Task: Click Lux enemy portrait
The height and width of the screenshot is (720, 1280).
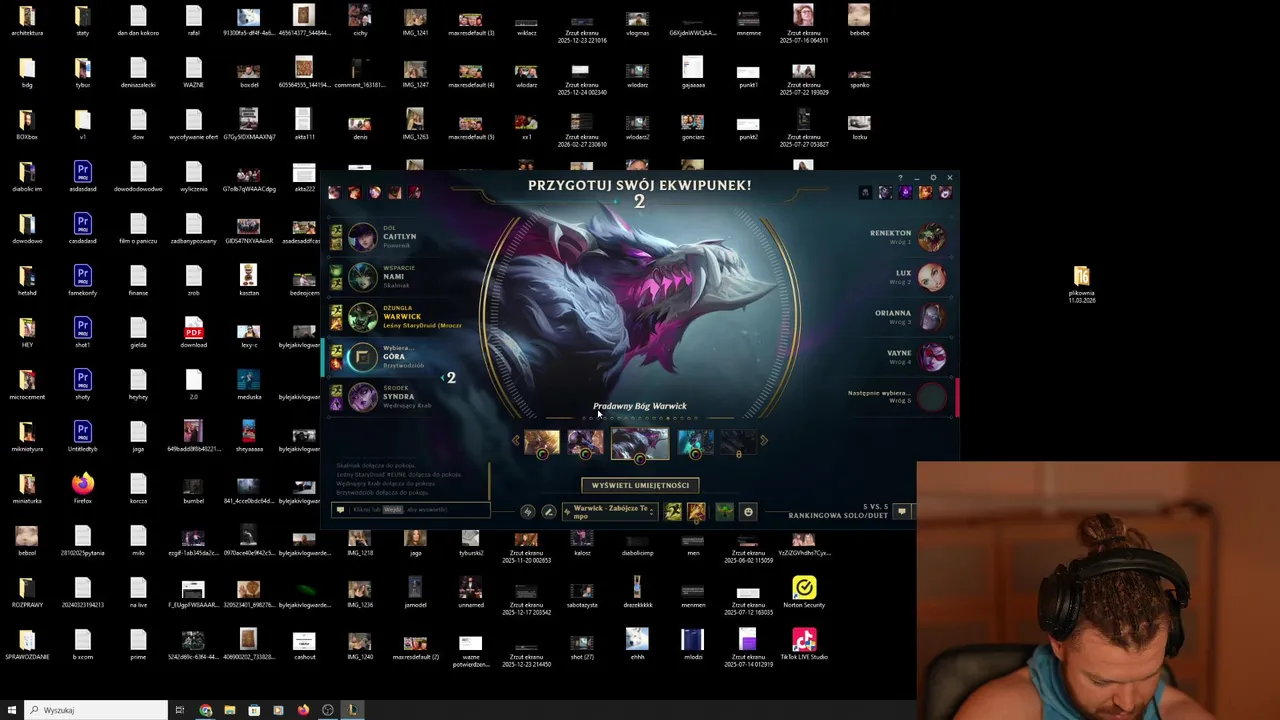Action: pos(932,277)
